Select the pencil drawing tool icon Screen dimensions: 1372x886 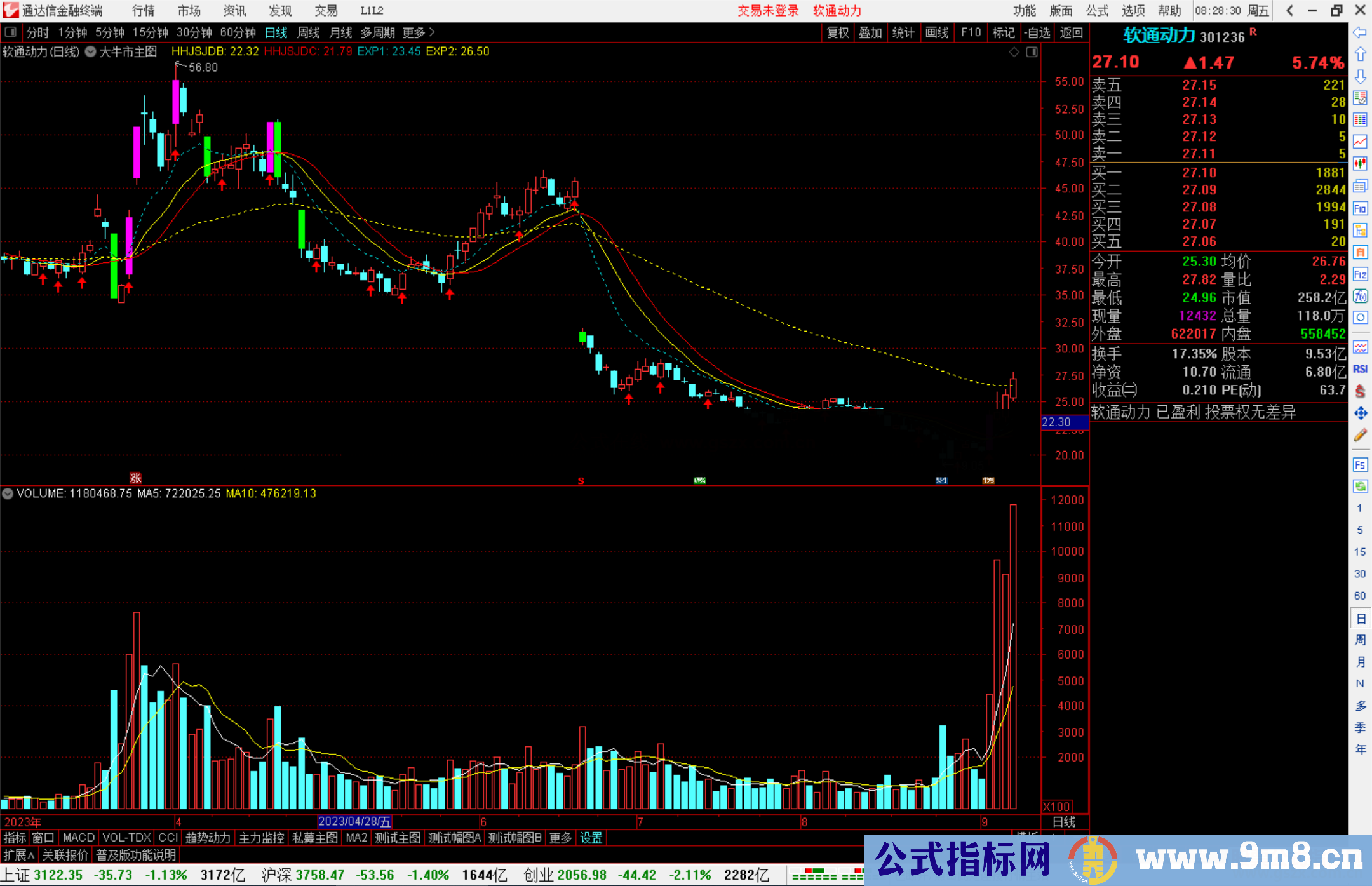click(x=1360, y=435)
